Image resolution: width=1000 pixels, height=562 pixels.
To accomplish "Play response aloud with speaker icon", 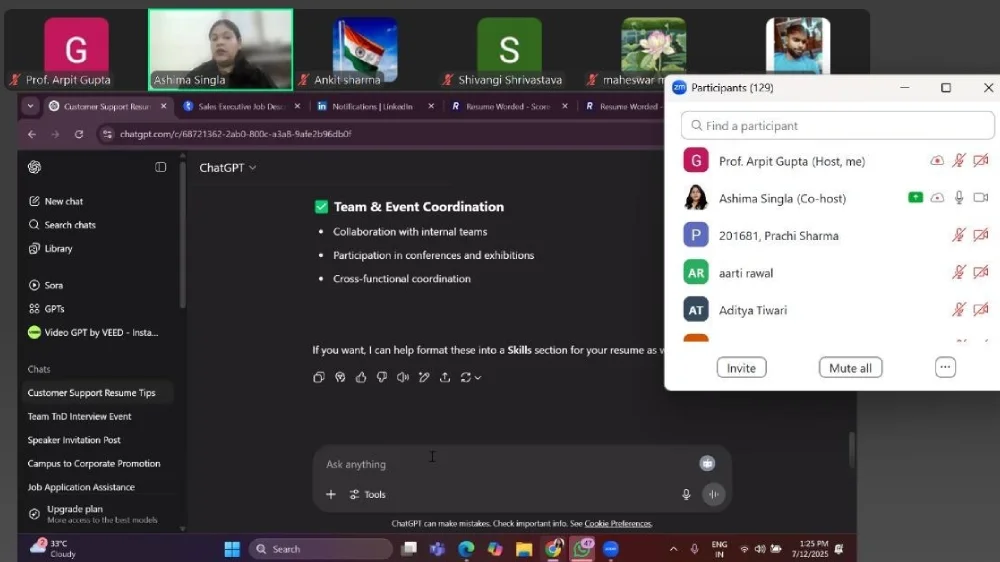I will [403, 377].
